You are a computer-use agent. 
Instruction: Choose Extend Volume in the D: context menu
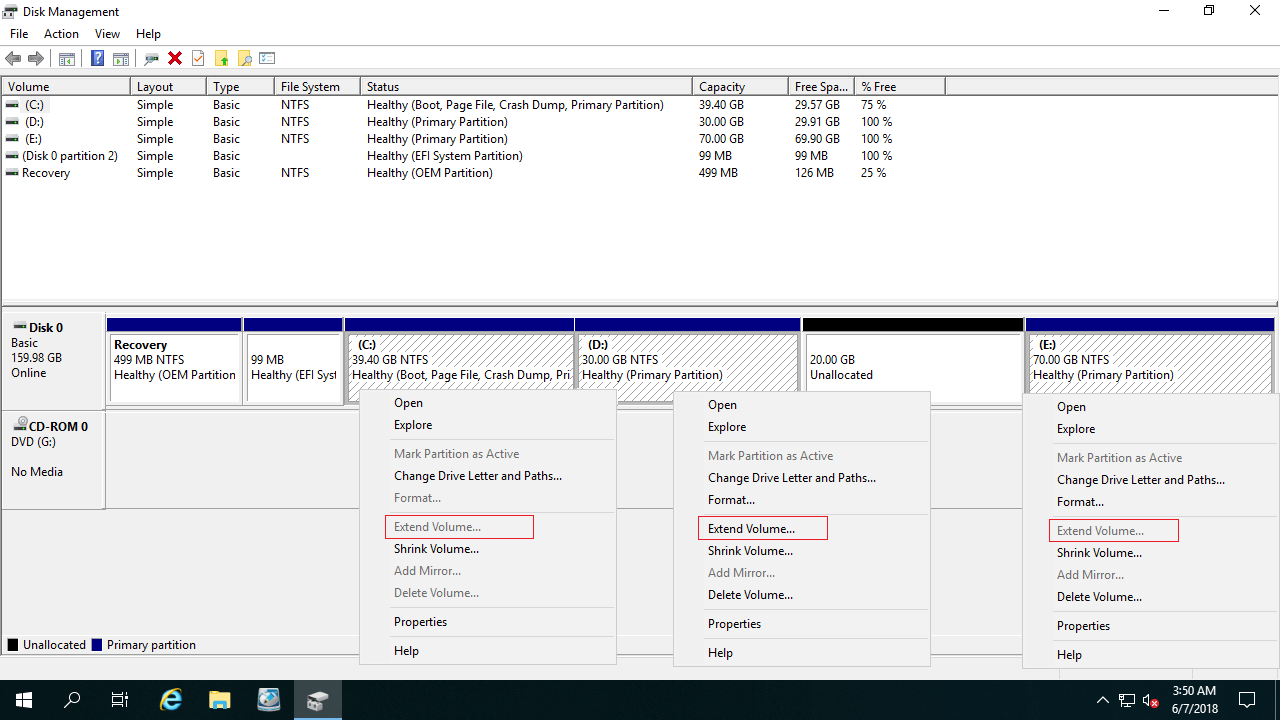(x=751, y=529)
